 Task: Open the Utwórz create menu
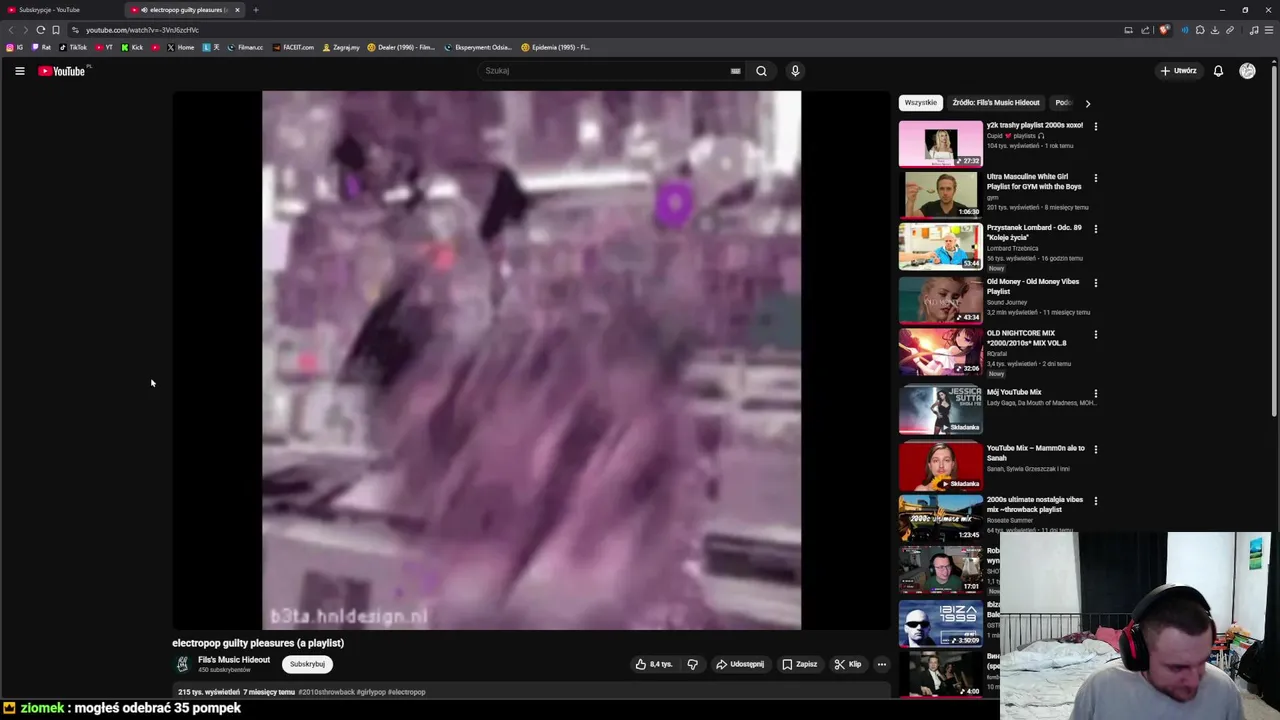(1178, 71)
